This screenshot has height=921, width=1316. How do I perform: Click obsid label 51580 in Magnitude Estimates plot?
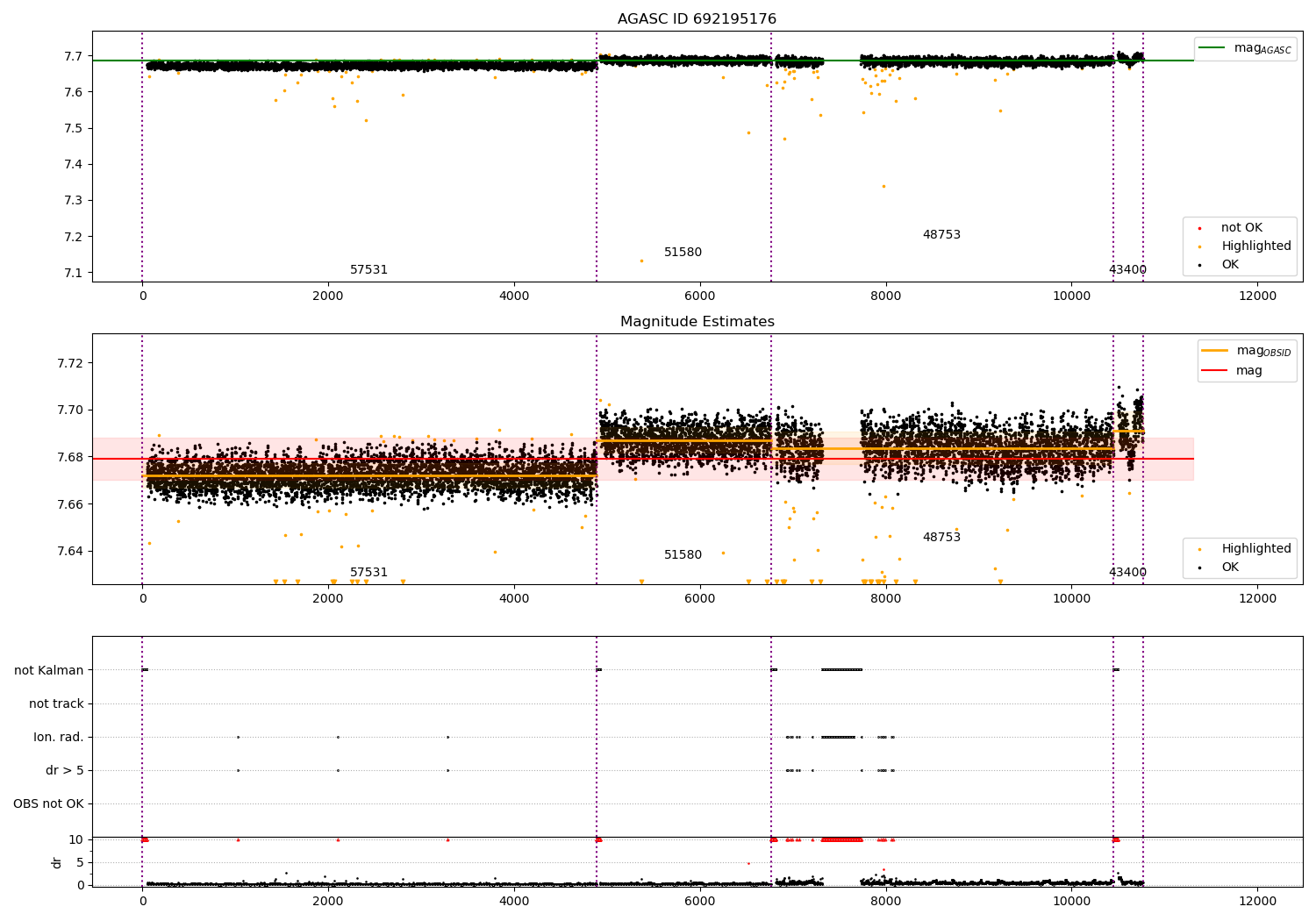(683, 555)
